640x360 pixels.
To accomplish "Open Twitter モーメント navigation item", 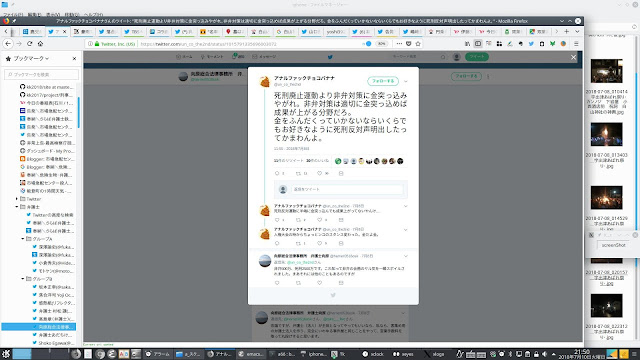I will tap(211, 57).
